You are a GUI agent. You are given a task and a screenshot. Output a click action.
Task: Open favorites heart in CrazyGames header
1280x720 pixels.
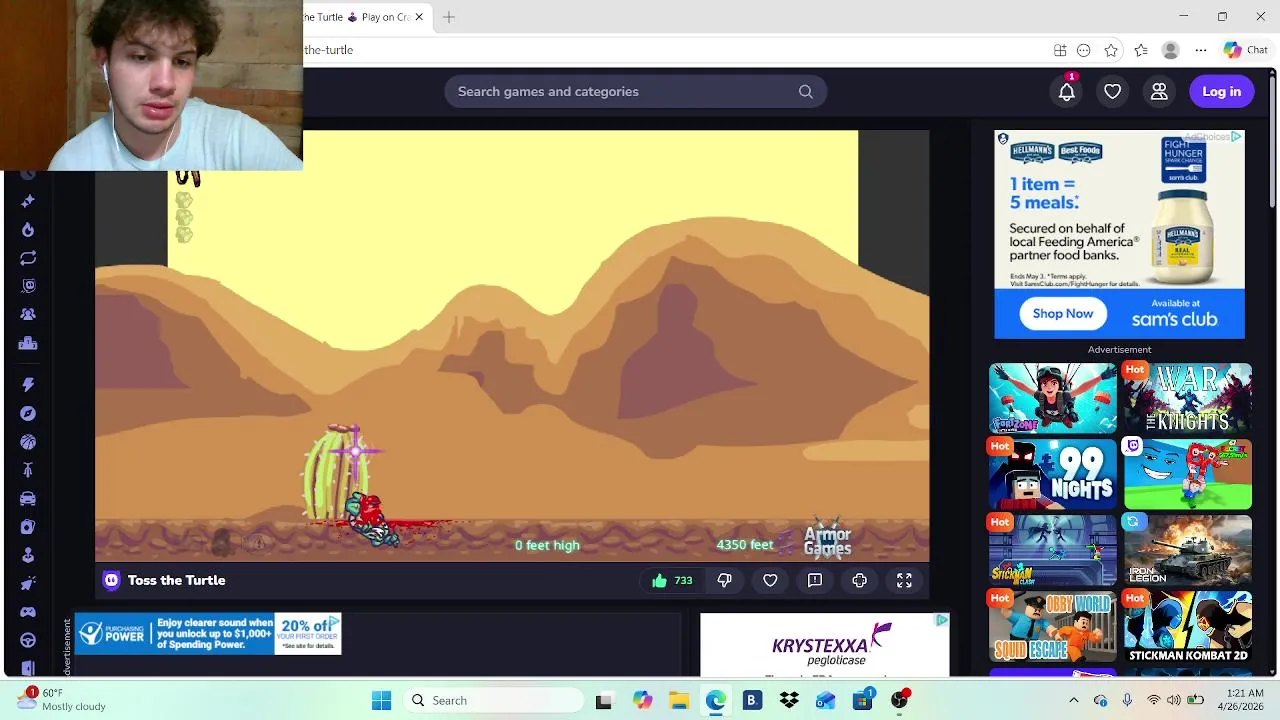tap(1113, 92)
